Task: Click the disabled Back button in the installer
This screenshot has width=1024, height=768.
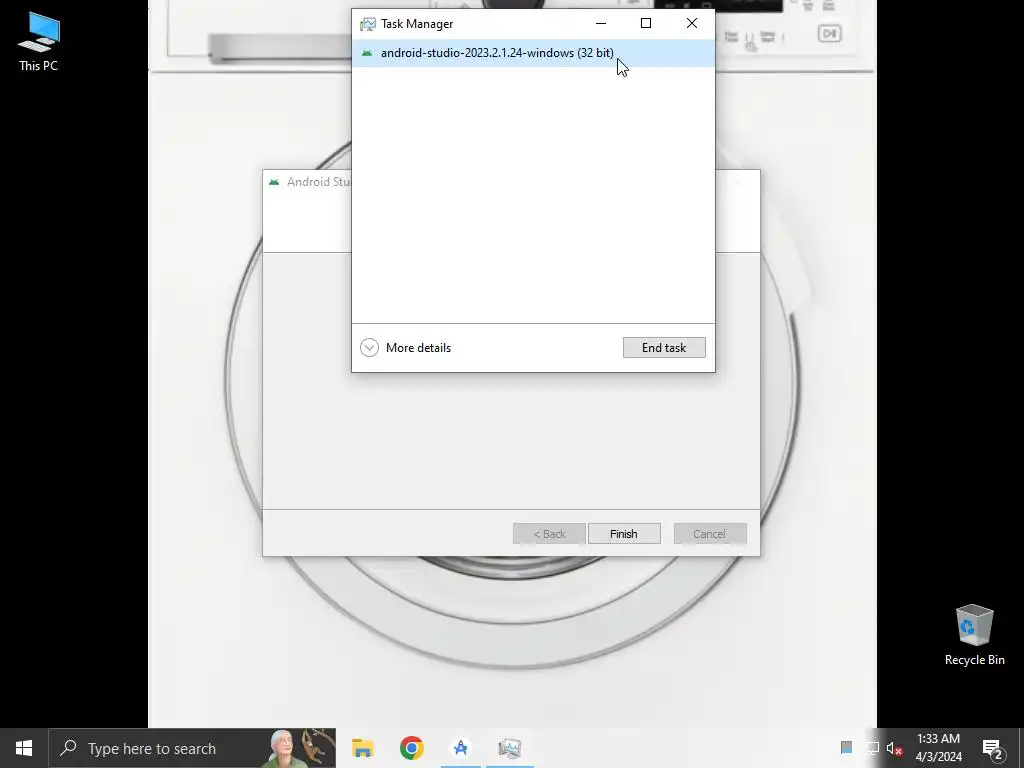Action: click(549, 534)
